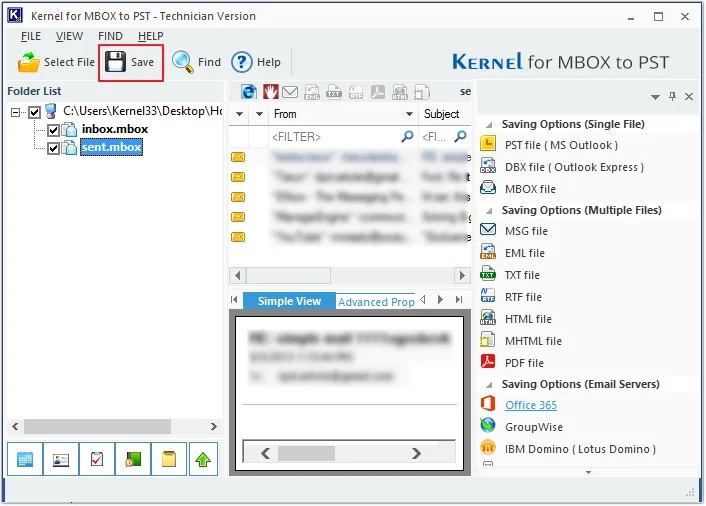Toggle the sent.mbox checkbox

point(53,148)
